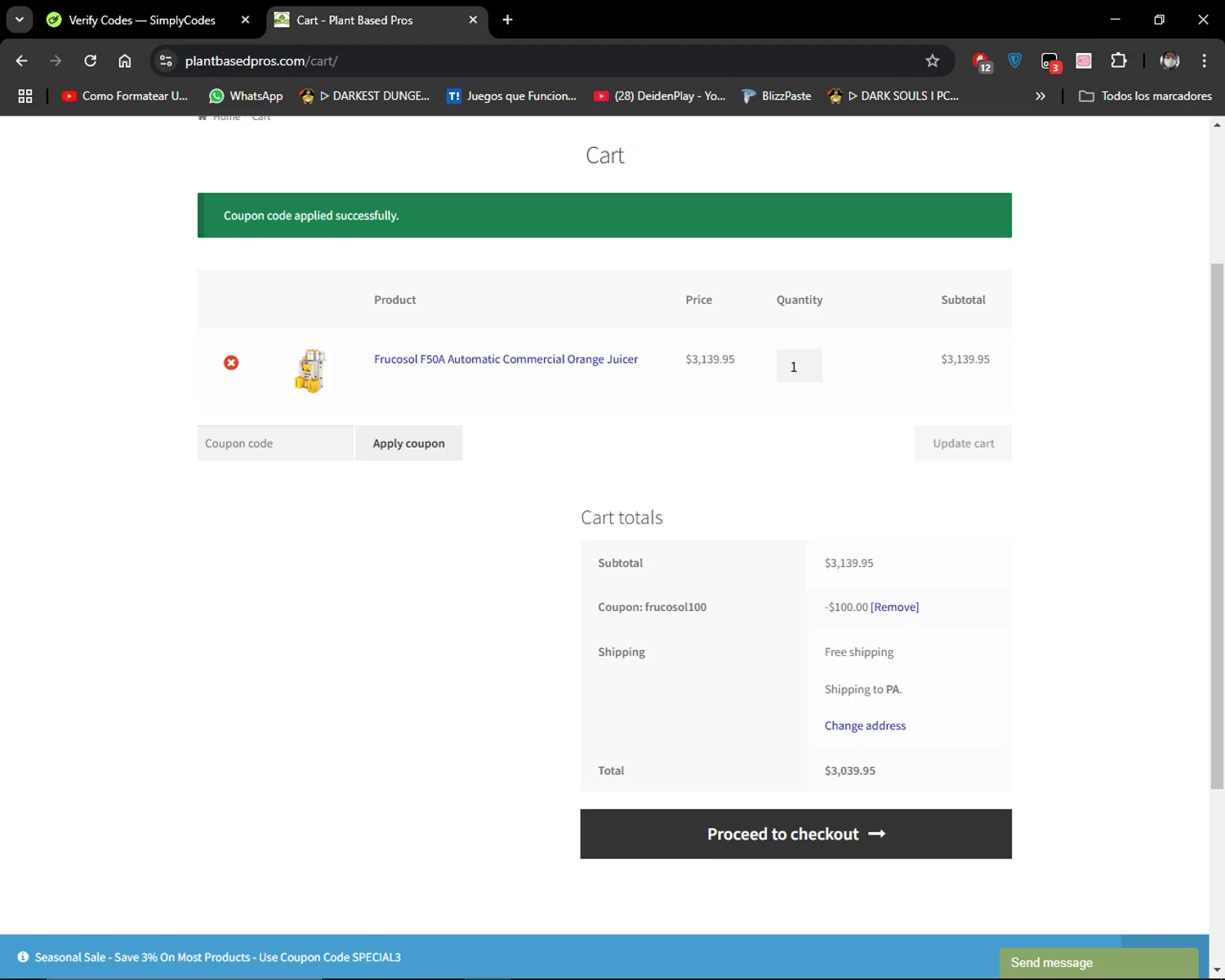Screen dimensions: 1225x980
Task: Reload the cart page
Action: 91,60
